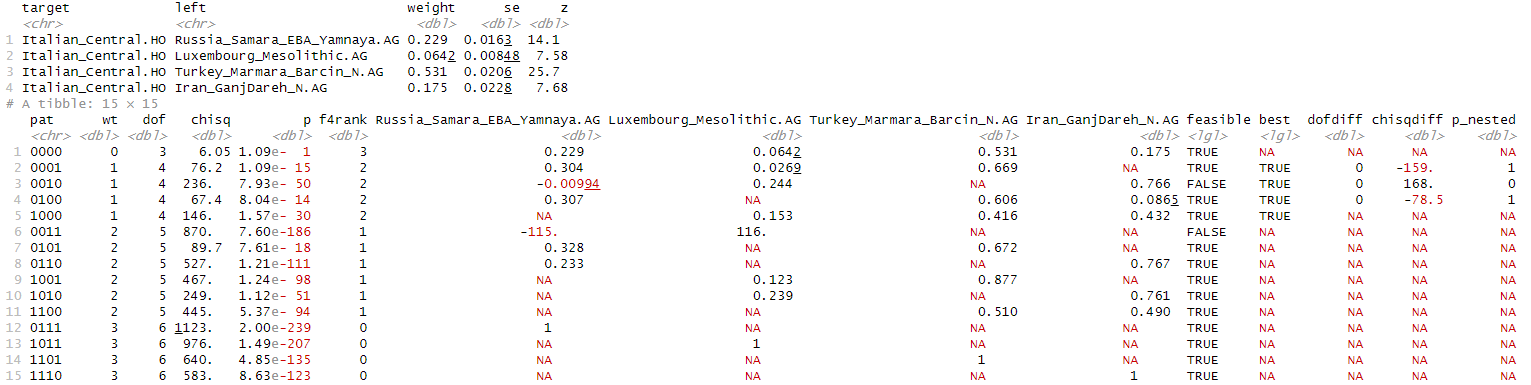Click the 'f4rank' column header
The width and height of the screenshot is (1531, 385).
pos(342,119)
